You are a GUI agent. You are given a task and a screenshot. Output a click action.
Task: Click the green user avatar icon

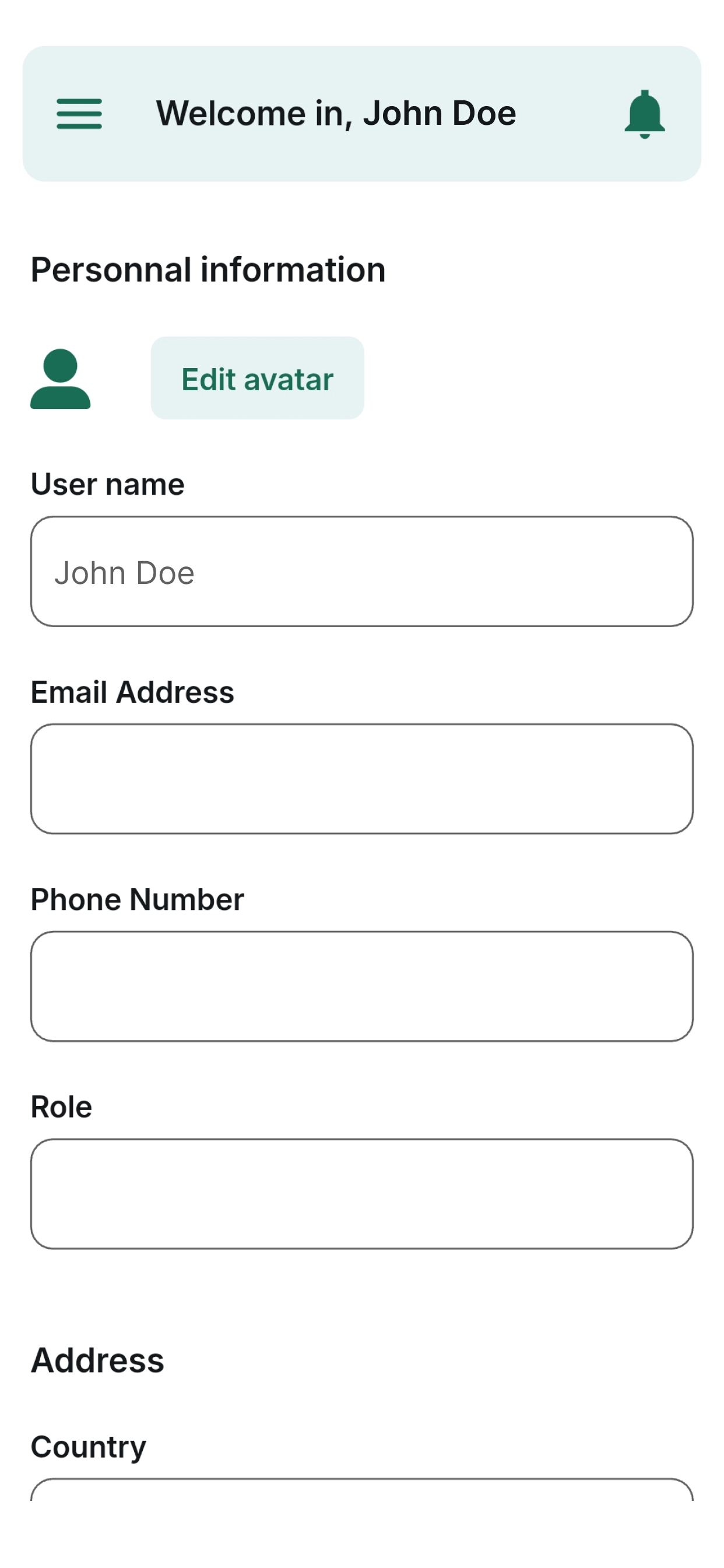[x=60, y=379]
